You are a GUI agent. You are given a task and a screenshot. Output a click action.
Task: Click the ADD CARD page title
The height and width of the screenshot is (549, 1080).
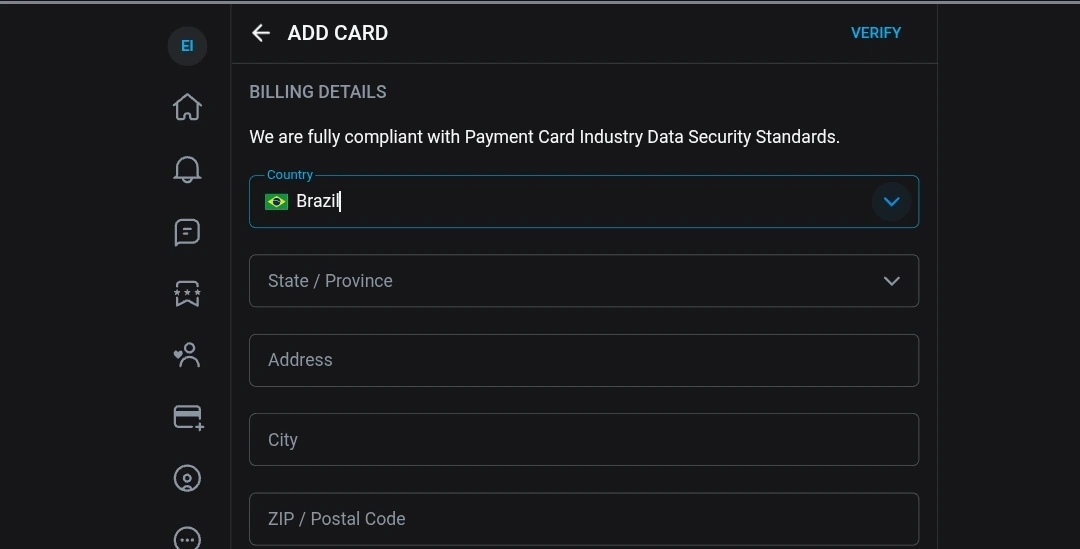[338, 33]
